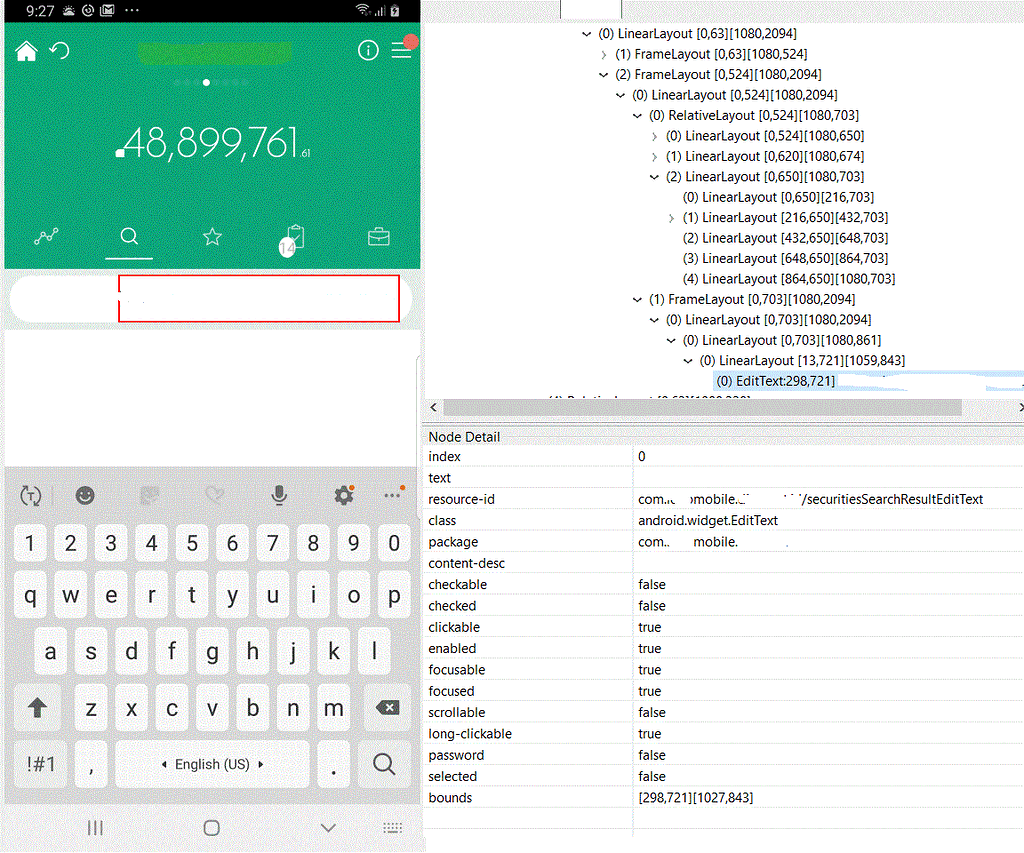Click the long-clickable property row

point(724,734)
